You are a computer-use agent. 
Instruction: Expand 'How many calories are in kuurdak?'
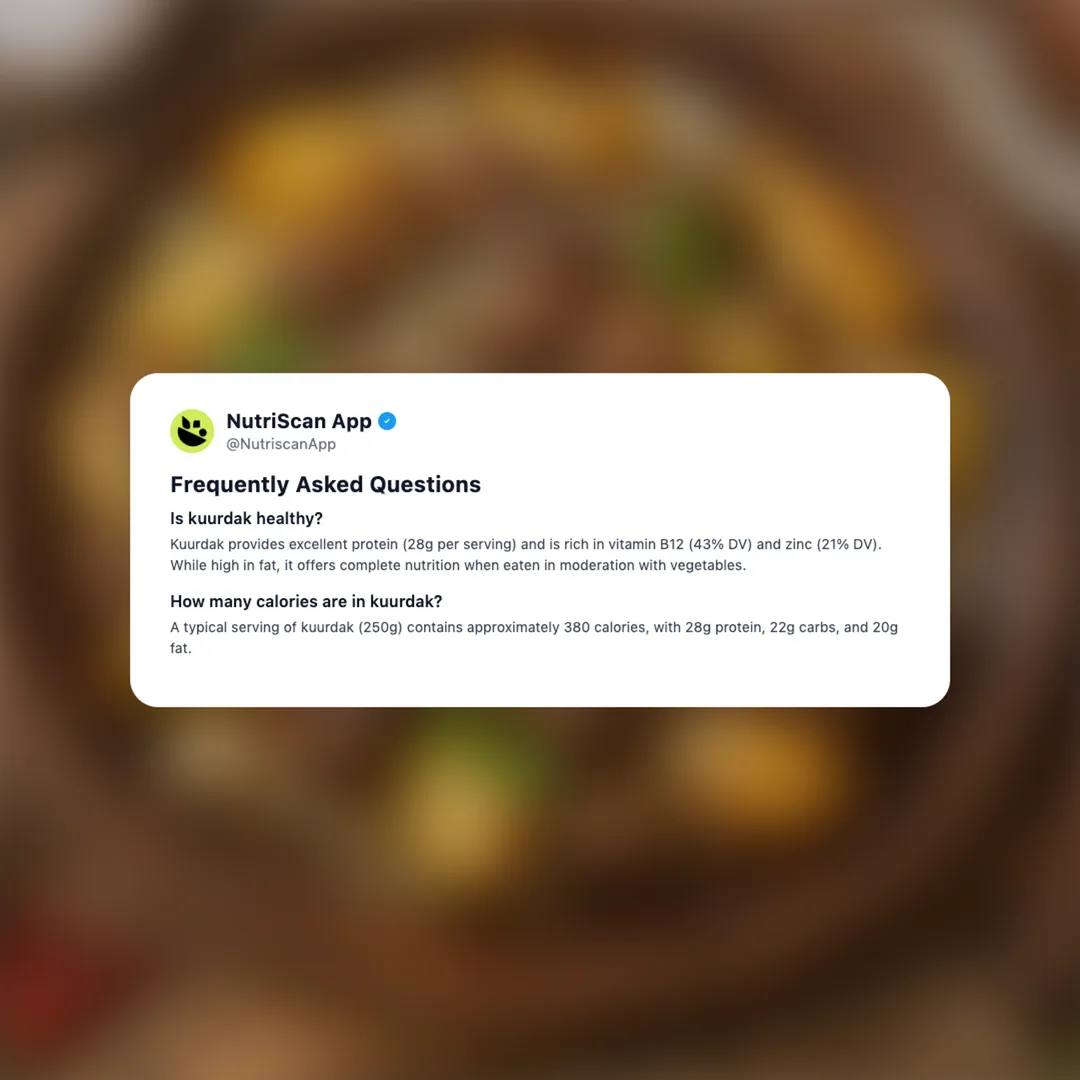click(x=306, y=601)
